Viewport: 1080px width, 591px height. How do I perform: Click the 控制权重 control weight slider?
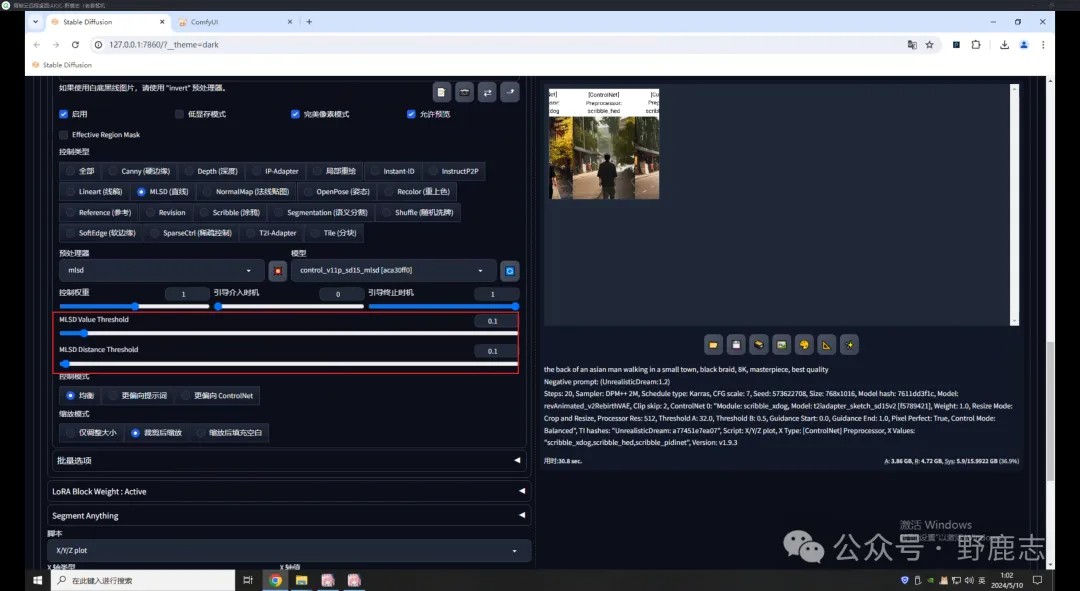[x=134, y=307]
